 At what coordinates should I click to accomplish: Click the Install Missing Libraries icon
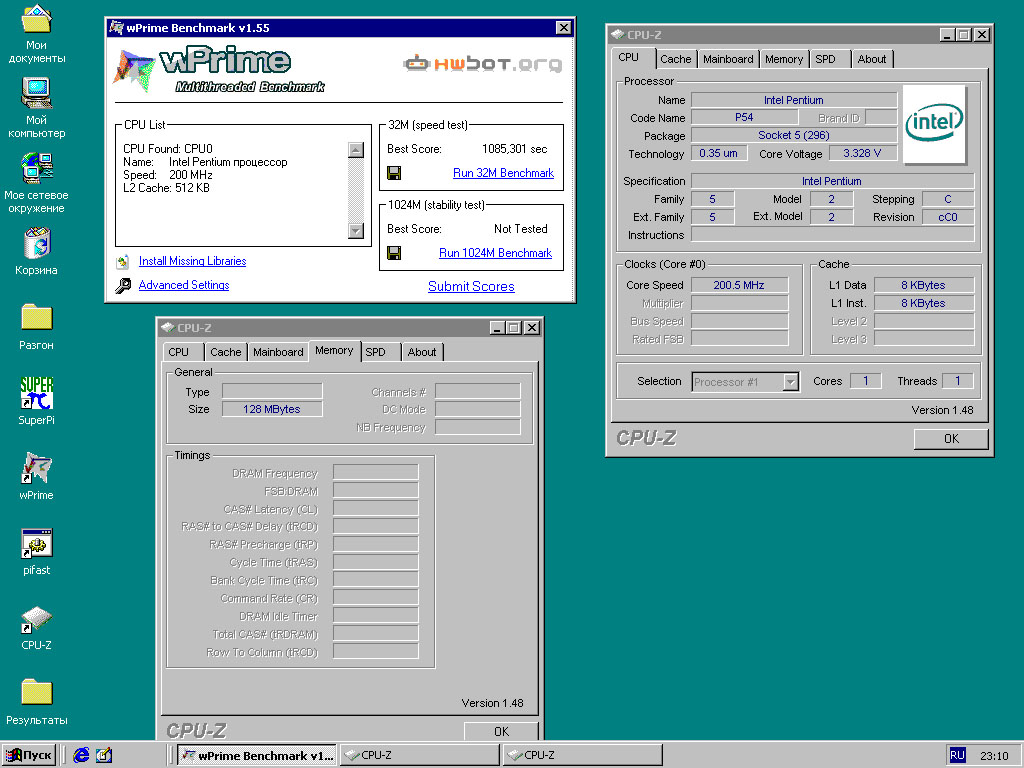click(x=123, y=262)
